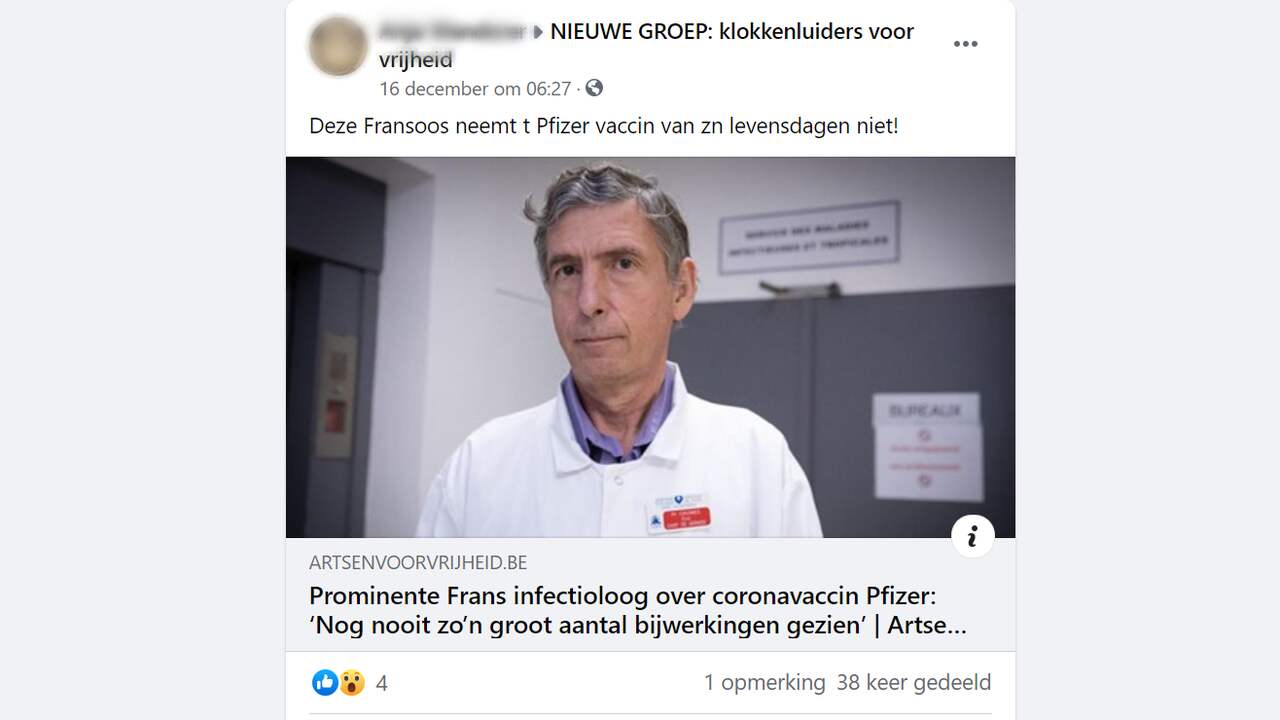Click the 16 december om 06:27 timestamp
Image resolution: width=1280 pixels, height=720 pixels.
coord(475,88)
